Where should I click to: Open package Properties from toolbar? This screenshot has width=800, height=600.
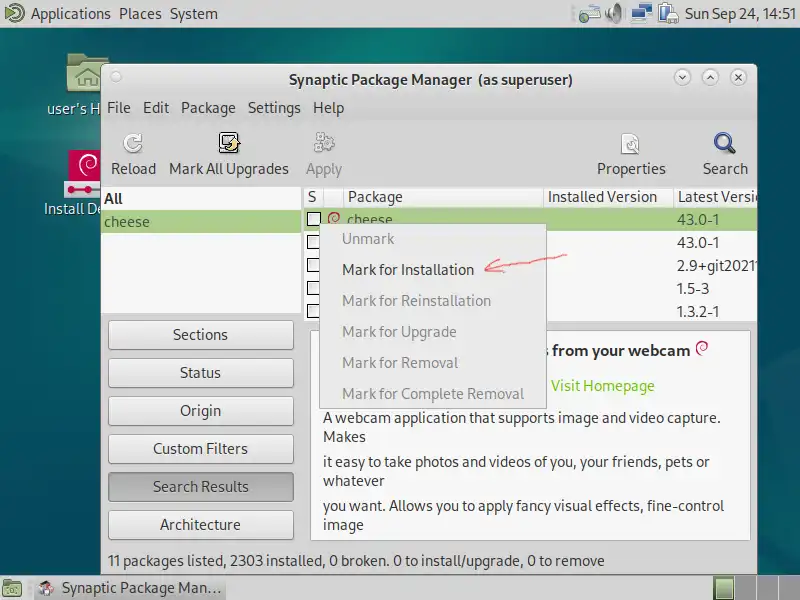631,144
